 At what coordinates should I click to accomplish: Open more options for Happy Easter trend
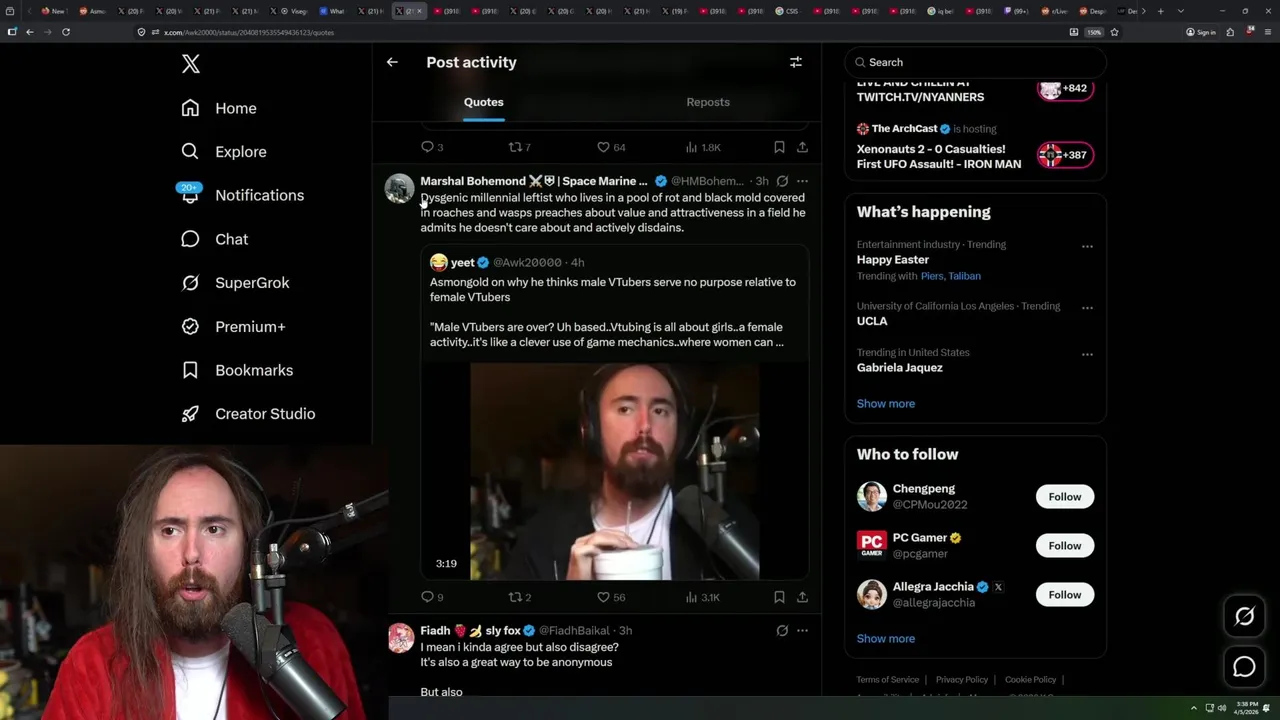coord(1087,246)
